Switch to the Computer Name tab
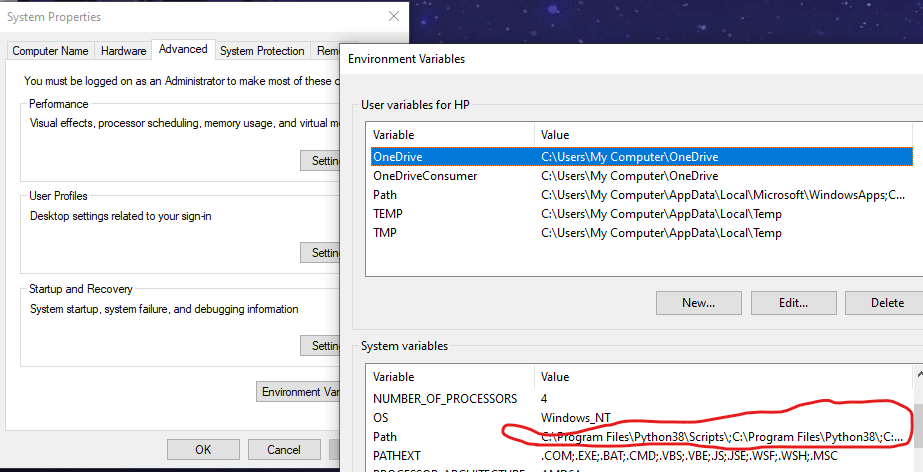The height and width of the screenshot is (472, 923). pos(50,51)
